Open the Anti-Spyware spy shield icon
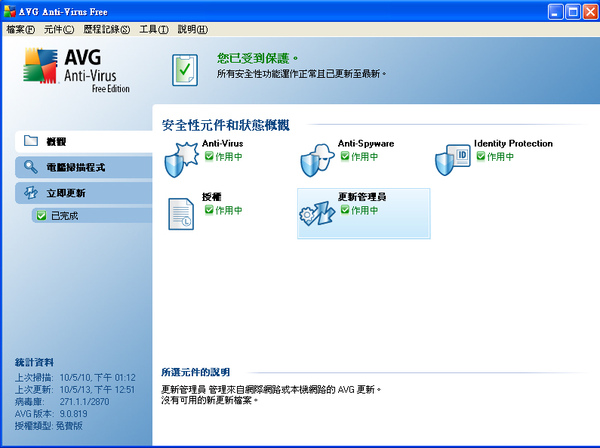Screen dimensions: 600x448 [x=317, y=160]
